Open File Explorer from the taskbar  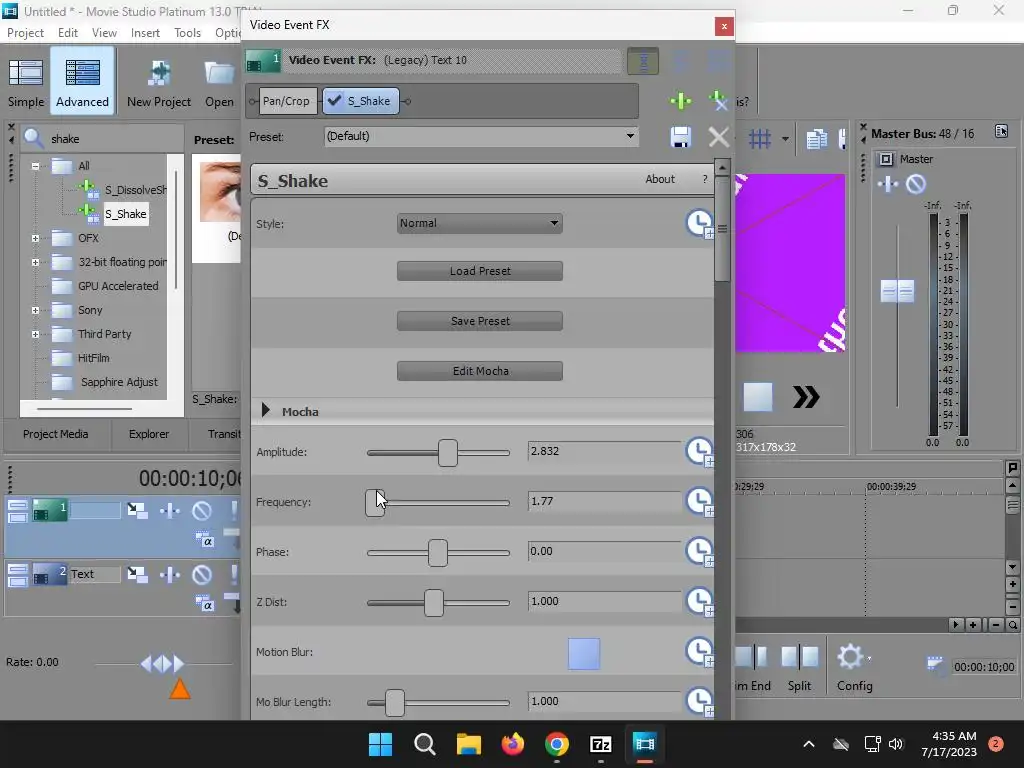(468, 744)
